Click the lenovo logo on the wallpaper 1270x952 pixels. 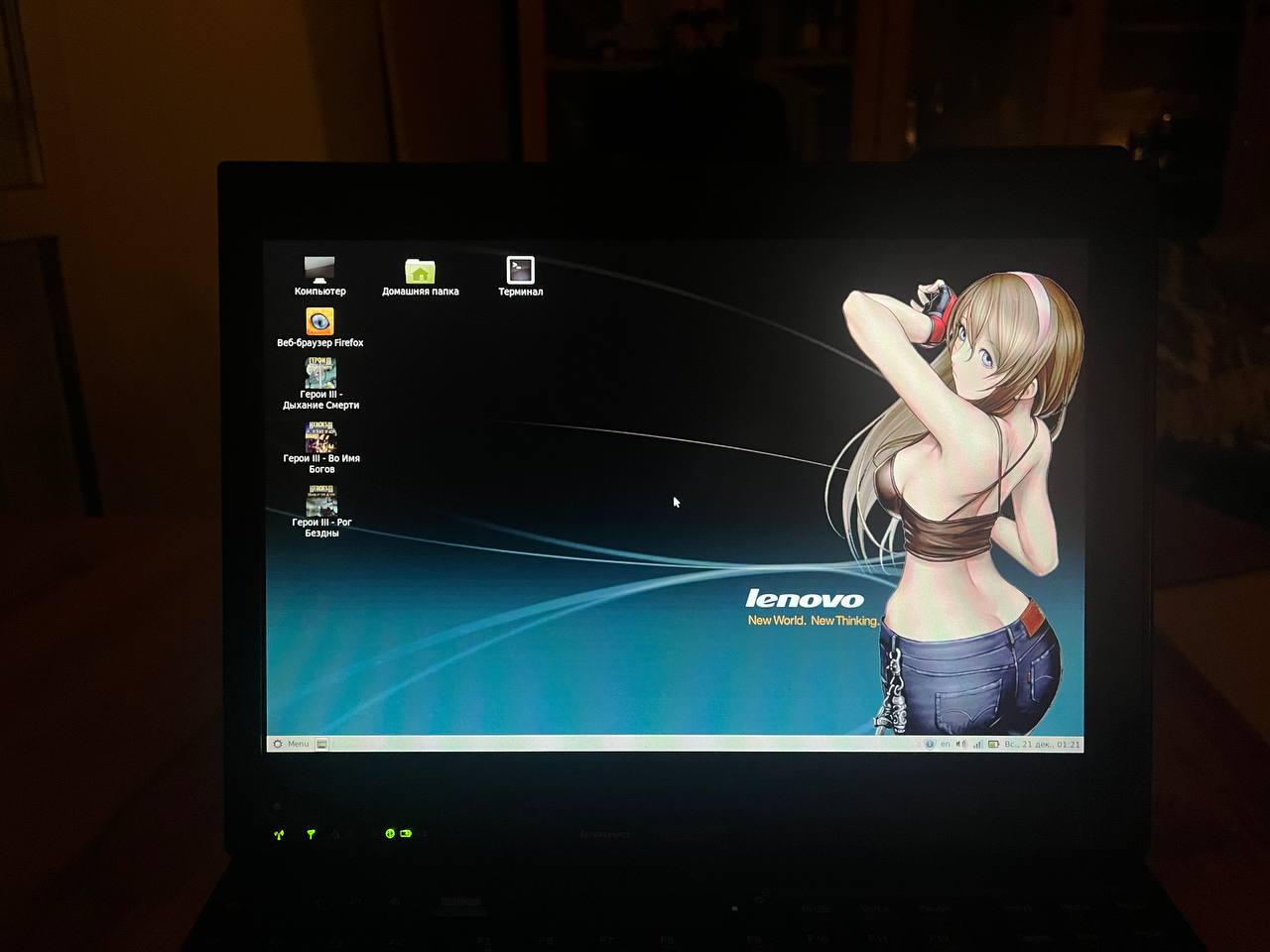[805, 598]
